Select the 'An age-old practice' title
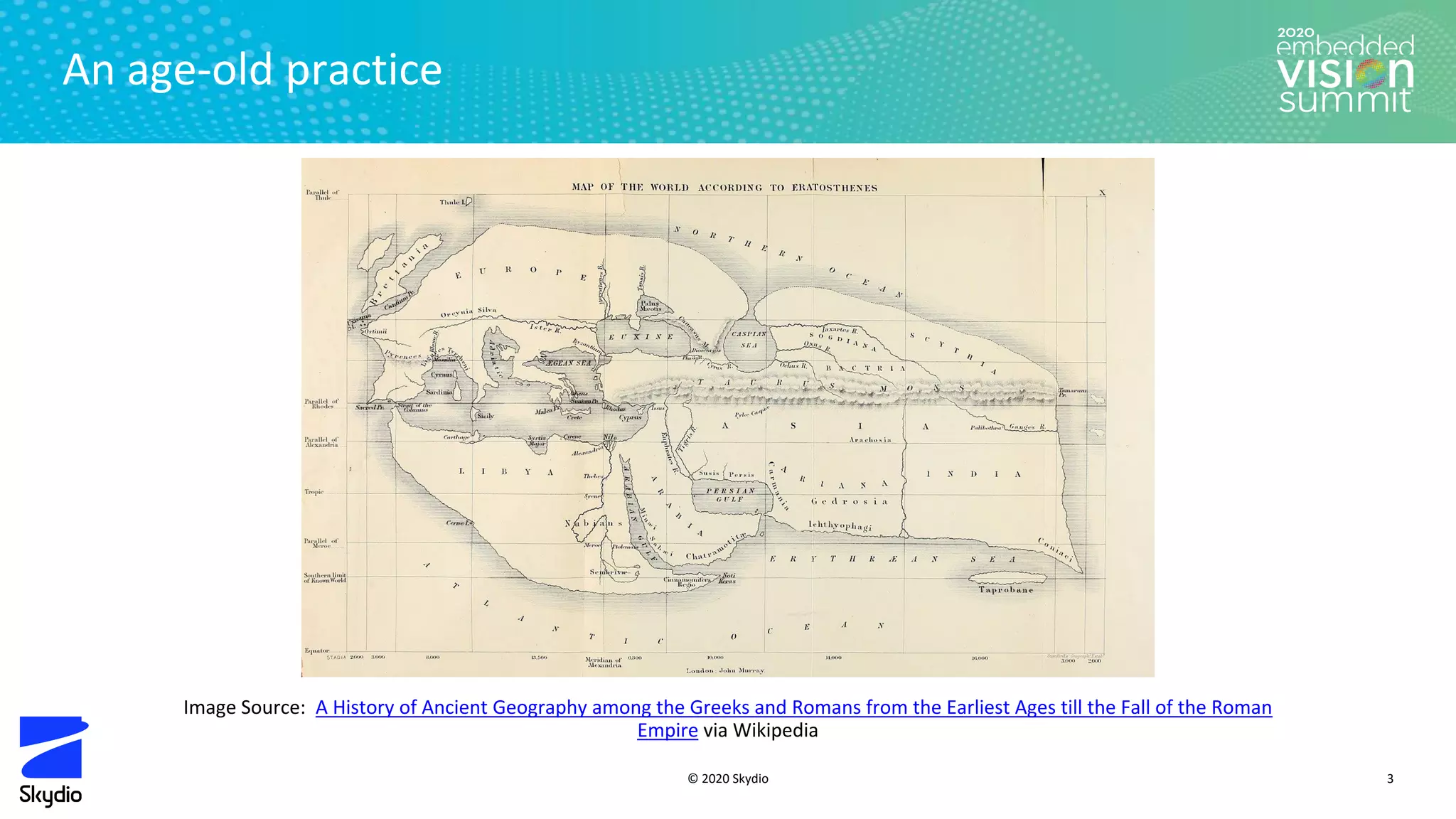Image resolution: width=1456 pixels, height=819 pixels. (x=252, y=70)
